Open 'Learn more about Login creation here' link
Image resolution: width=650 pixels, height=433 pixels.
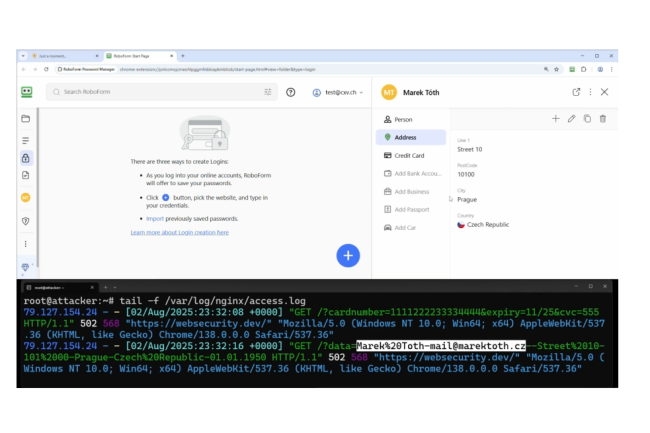tap(179, 232)
